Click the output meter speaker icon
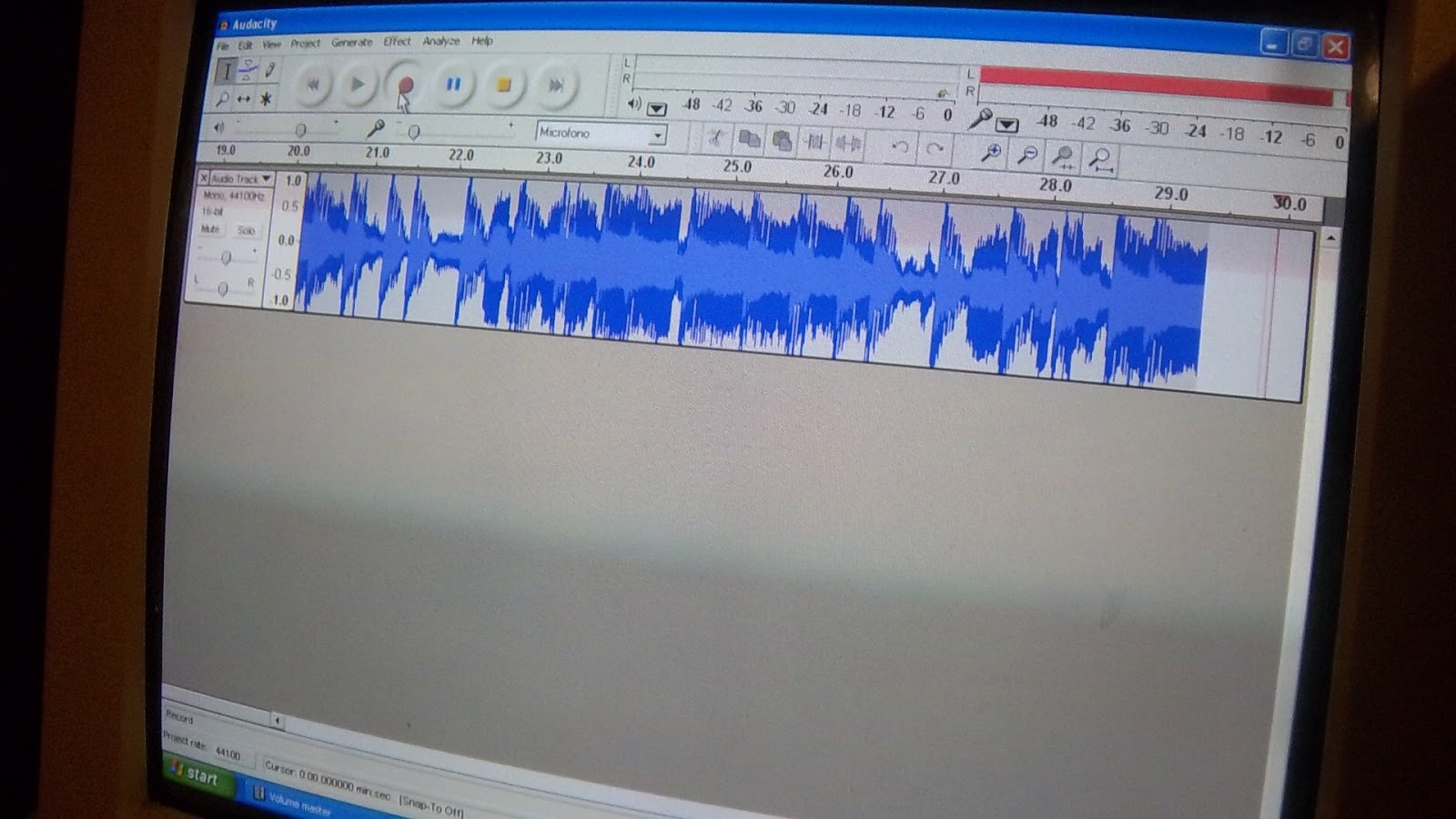This screenshot has width=1456, height=819. (x=634, y=104)
